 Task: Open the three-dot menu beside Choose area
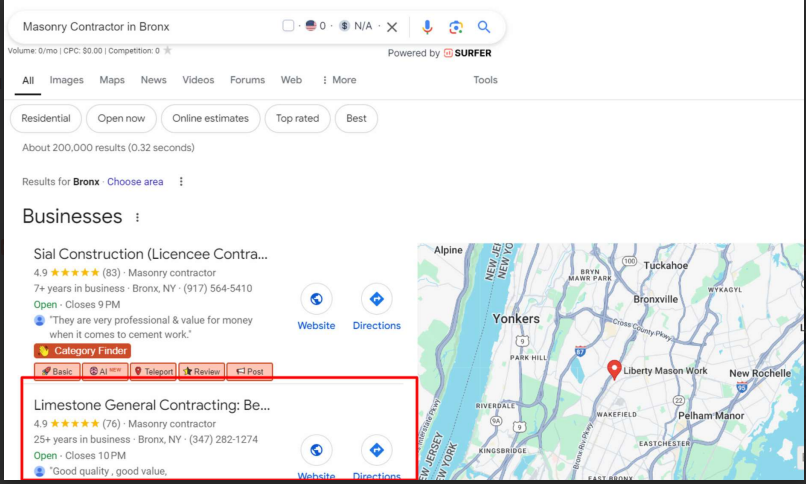pyautogui.click(x=181, y=182)
